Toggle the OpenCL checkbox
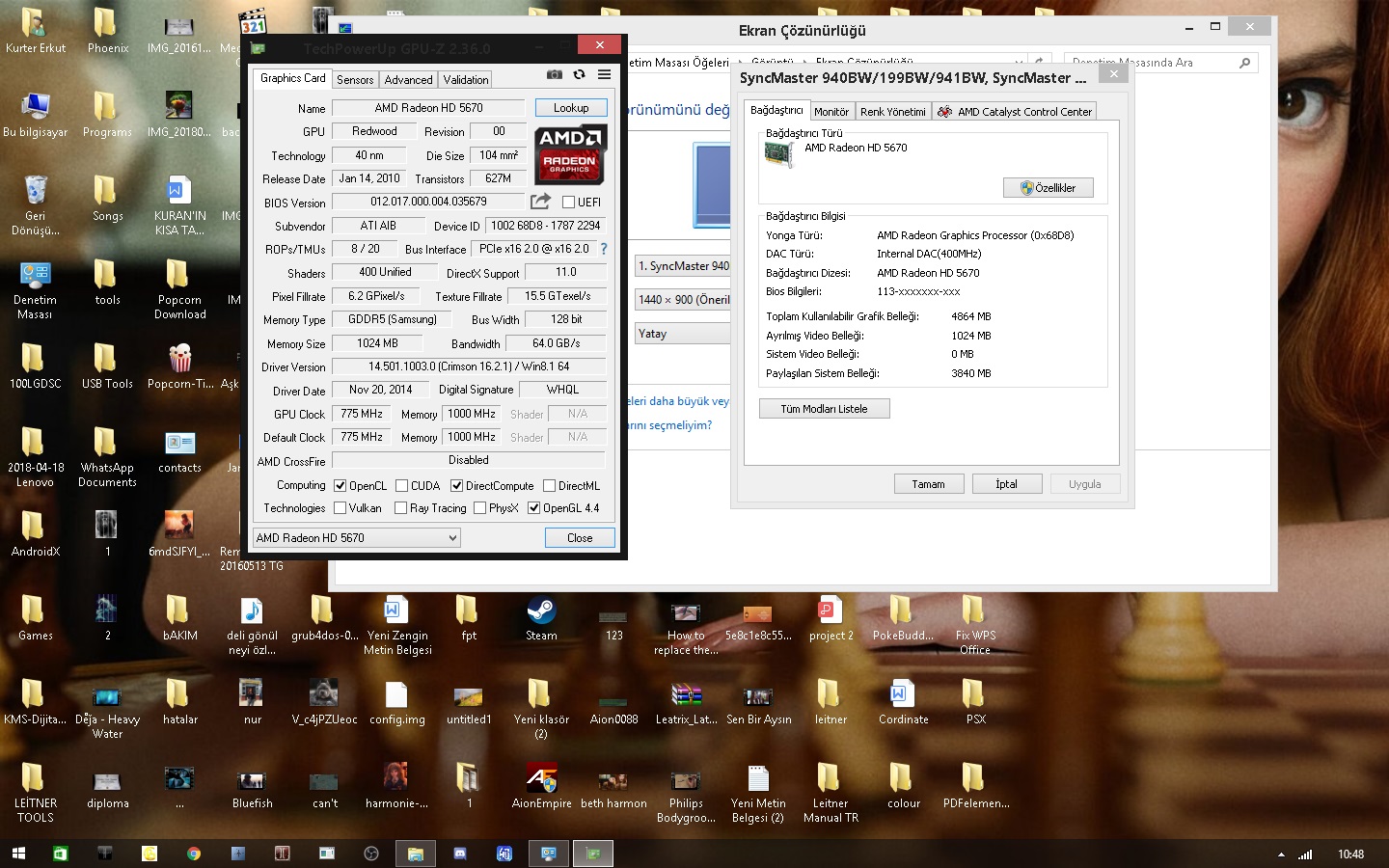1389x868 pixels. pyautogui.click(x=340, y=486)
